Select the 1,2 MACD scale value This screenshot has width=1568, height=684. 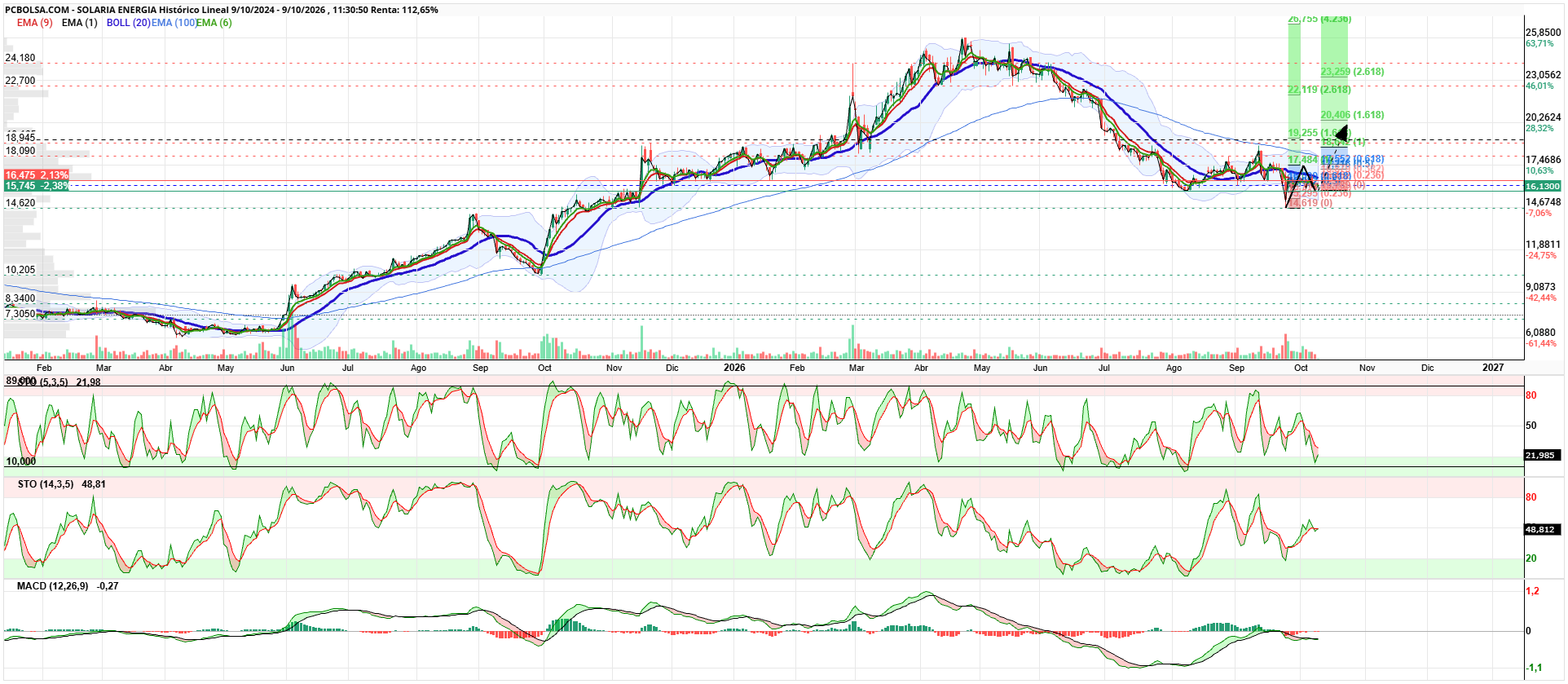1533,591
